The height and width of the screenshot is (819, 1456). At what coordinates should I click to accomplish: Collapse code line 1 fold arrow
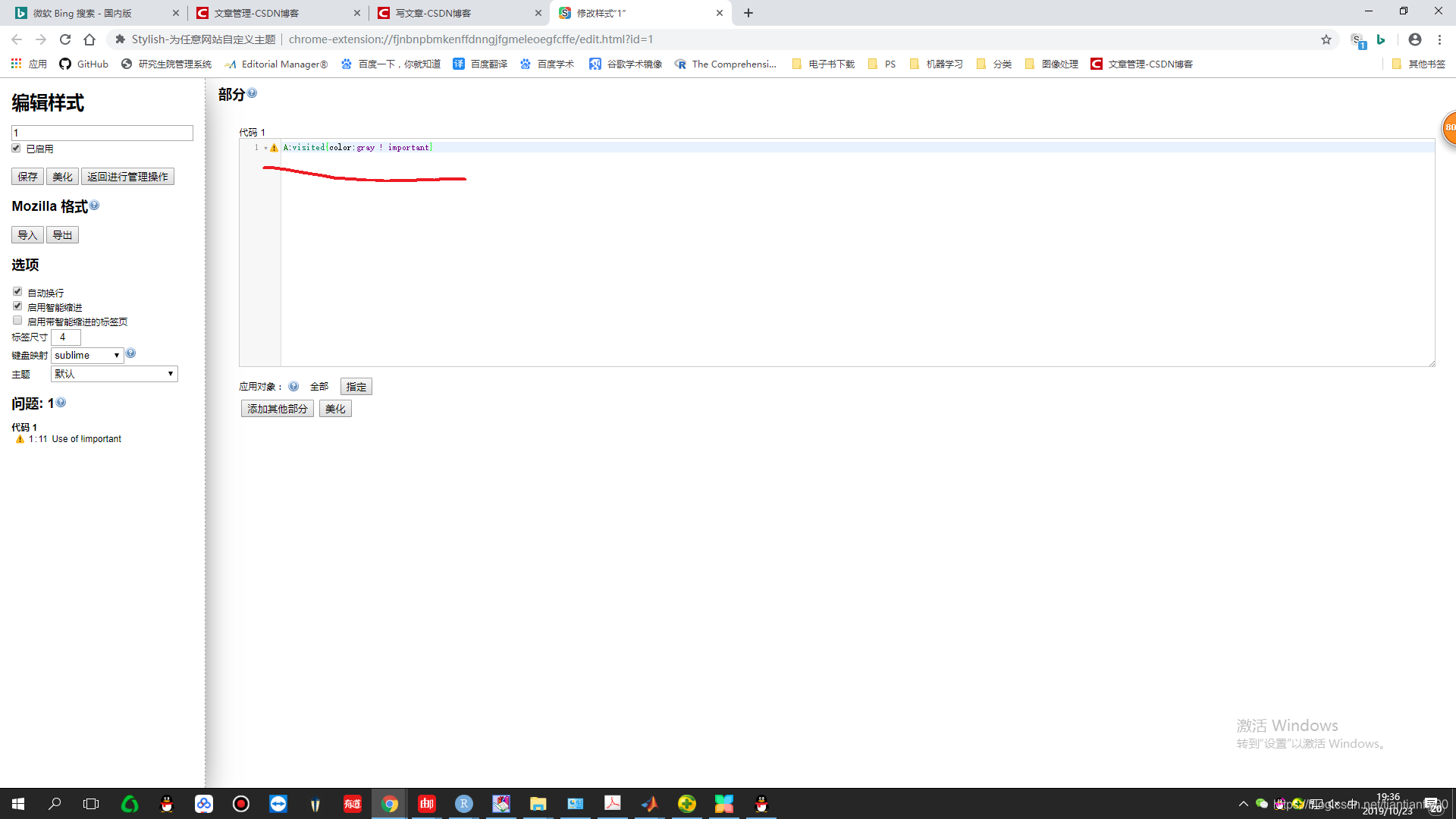(x=265, y=148)
